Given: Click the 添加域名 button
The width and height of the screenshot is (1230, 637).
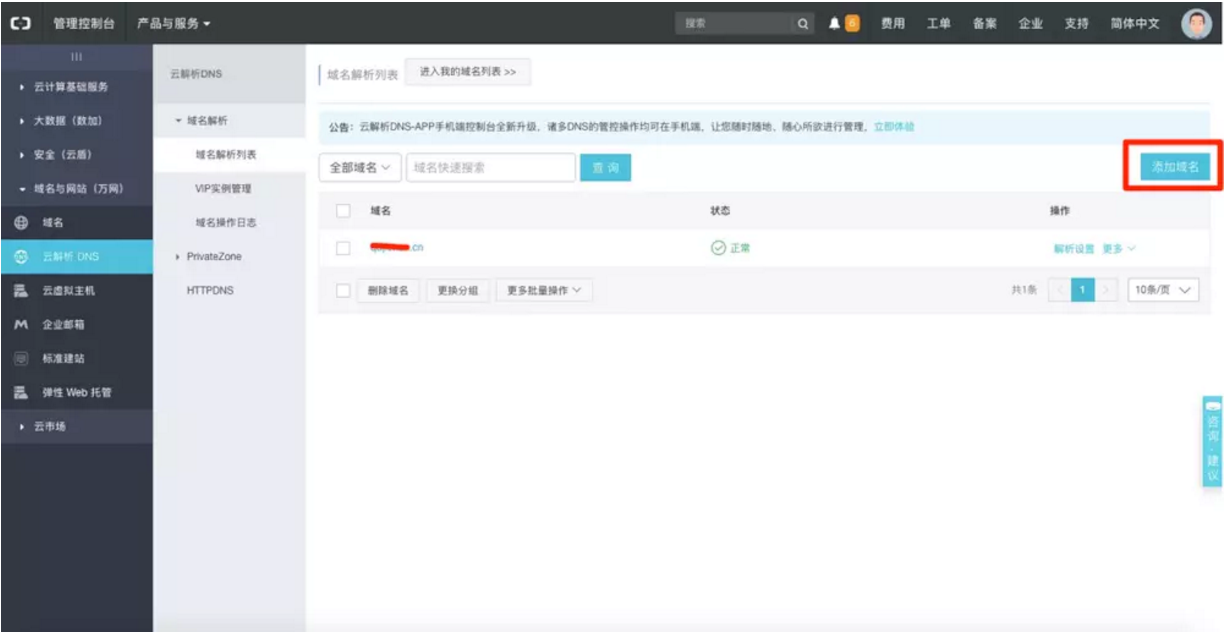Looking at the screenshot, I should (x=1175, y=168).
